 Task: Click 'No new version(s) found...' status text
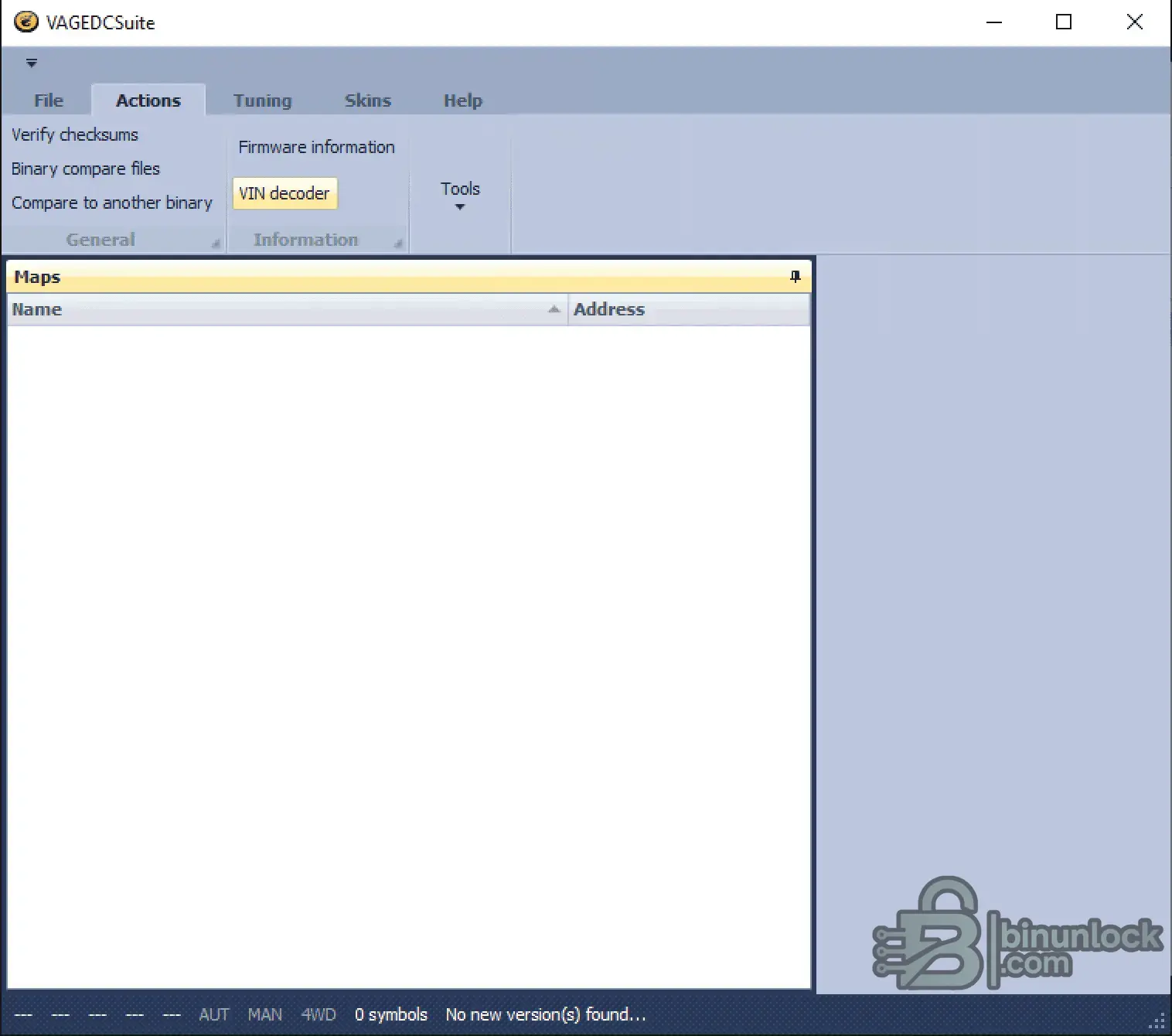click(x=546, y=1014)
